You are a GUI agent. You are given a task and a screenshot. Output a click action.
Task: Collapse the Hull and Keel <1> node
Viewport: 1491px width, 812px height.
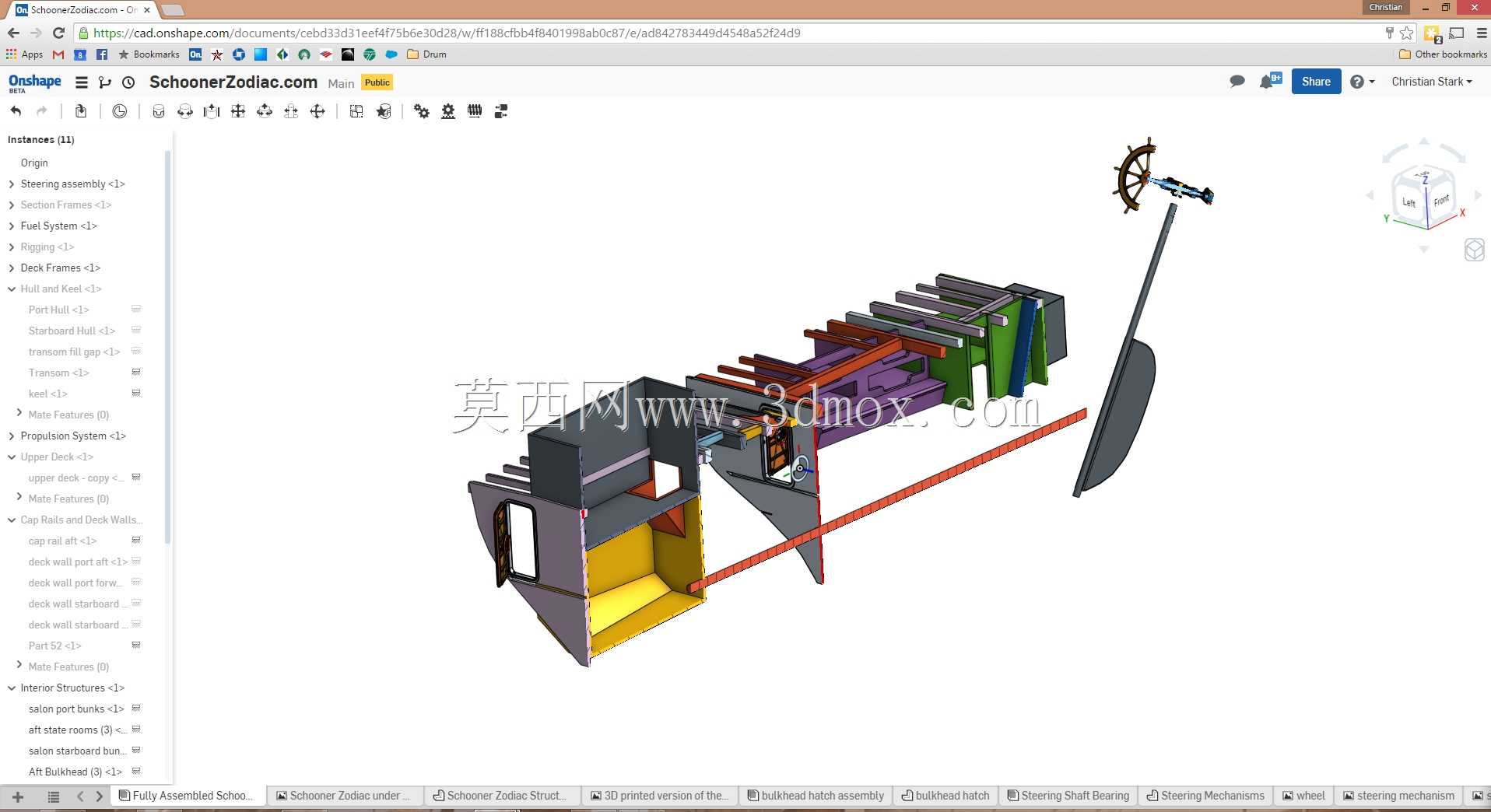point(12,289)
